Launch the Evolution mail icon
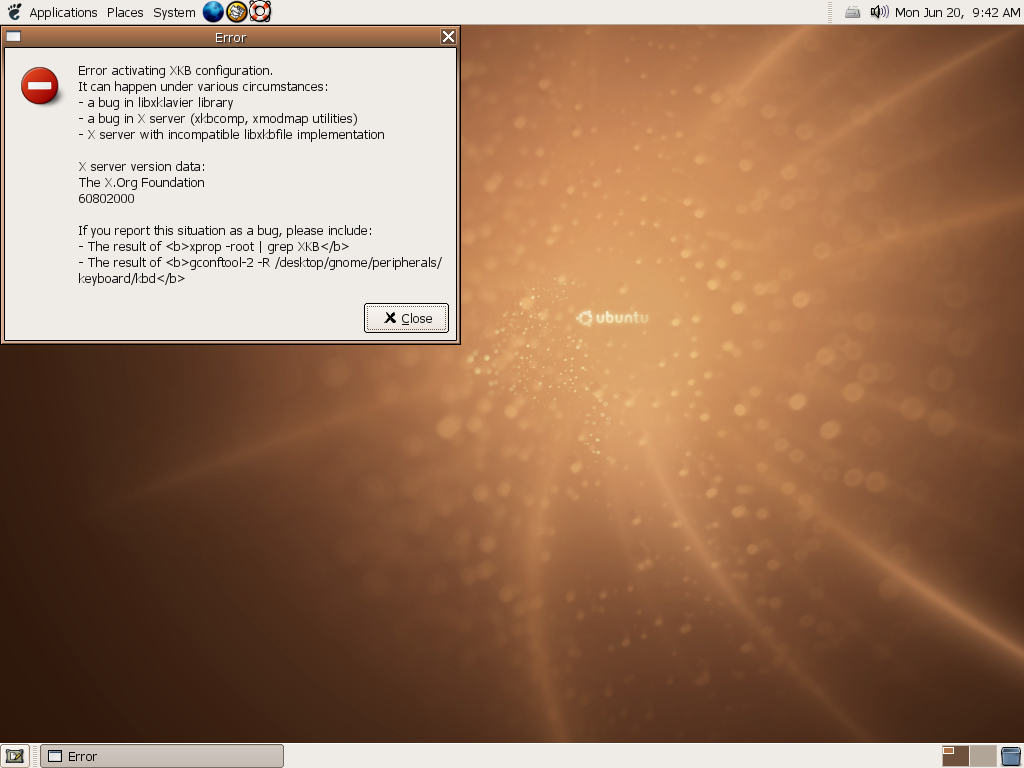This screenshot has height=768, width=1024. point(236,11)
